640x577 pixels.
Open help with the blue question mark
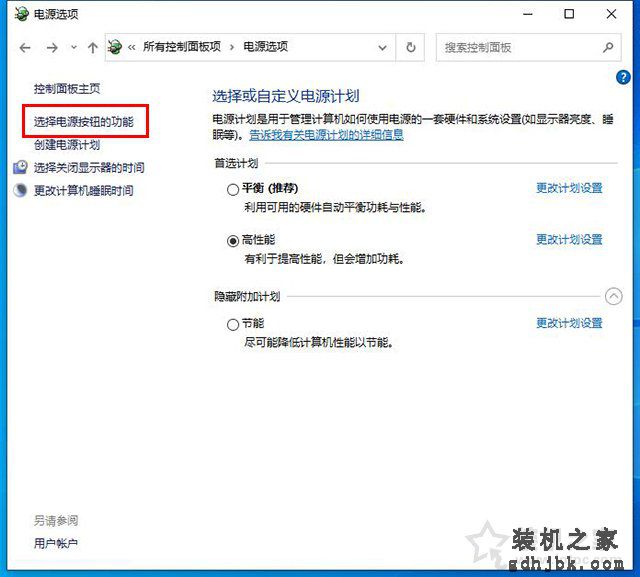(623, 77)
